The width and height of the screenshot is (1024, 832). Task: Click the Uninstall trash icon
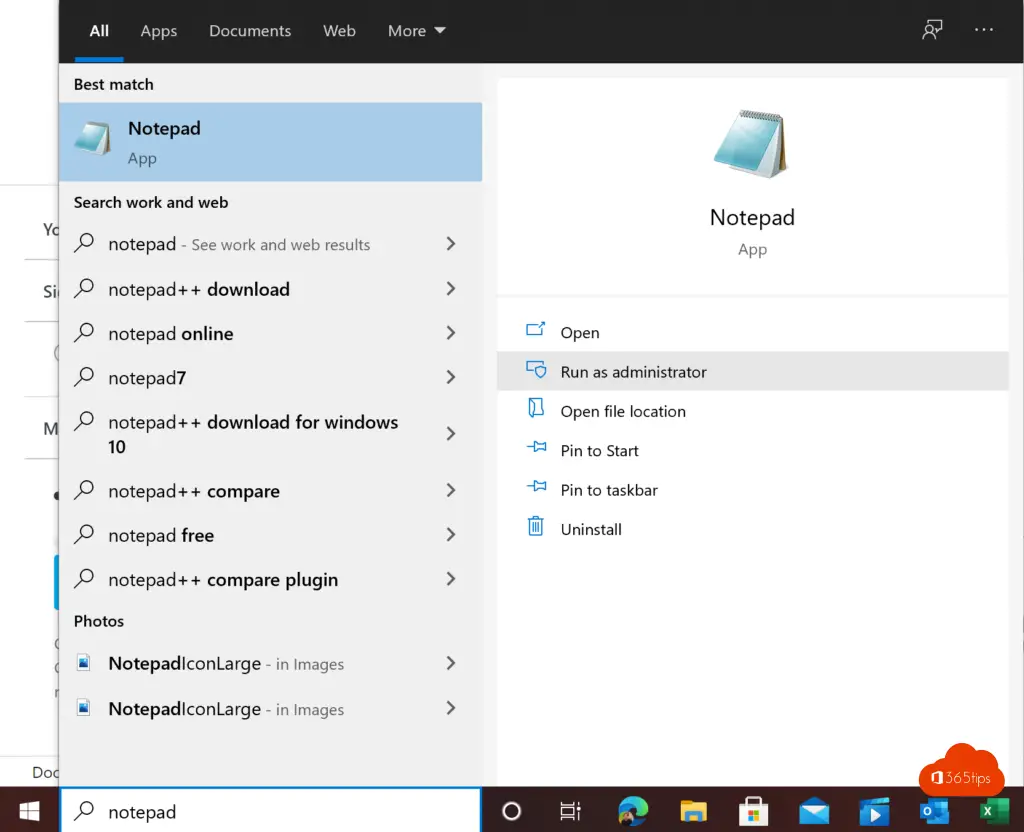pyautogui.click(x=536, y=526)
